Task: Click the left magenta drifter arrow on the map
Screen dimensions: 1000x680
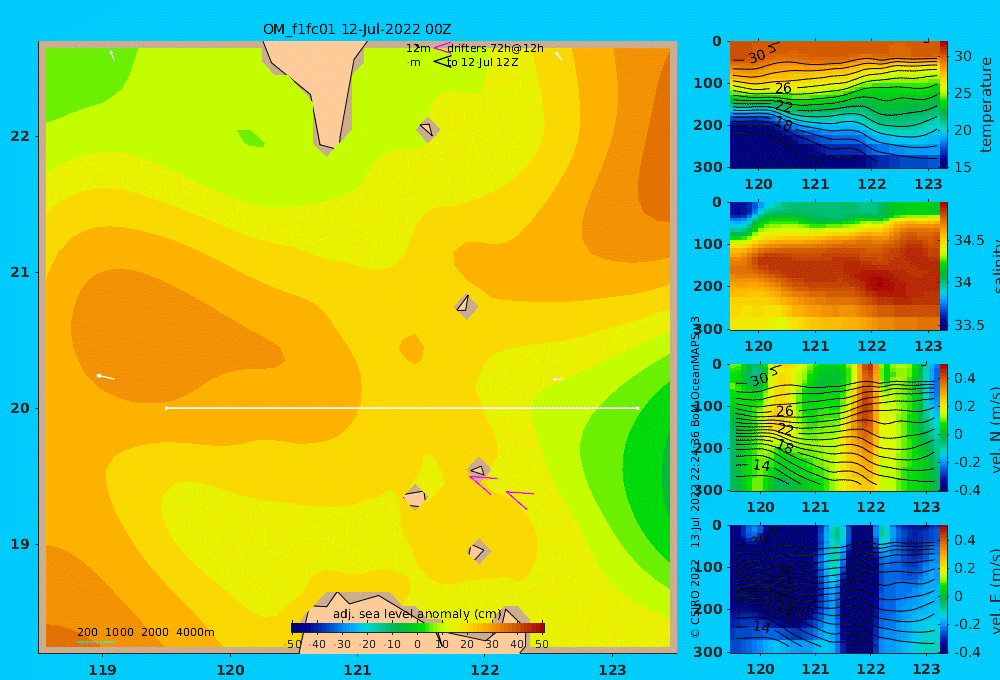Action: tap(482, 484)
